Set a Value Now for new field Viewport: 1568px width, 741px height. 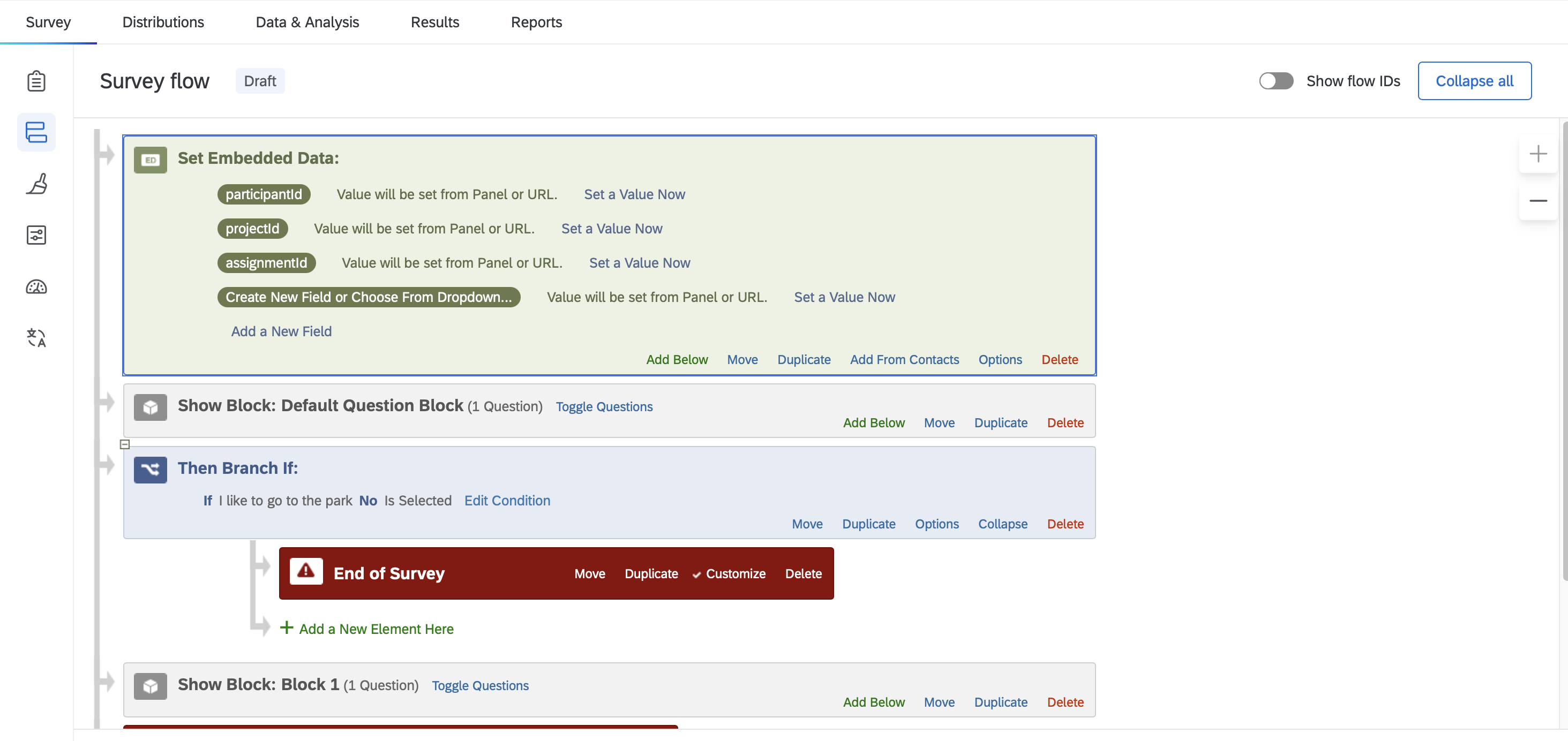pos(844,297)
